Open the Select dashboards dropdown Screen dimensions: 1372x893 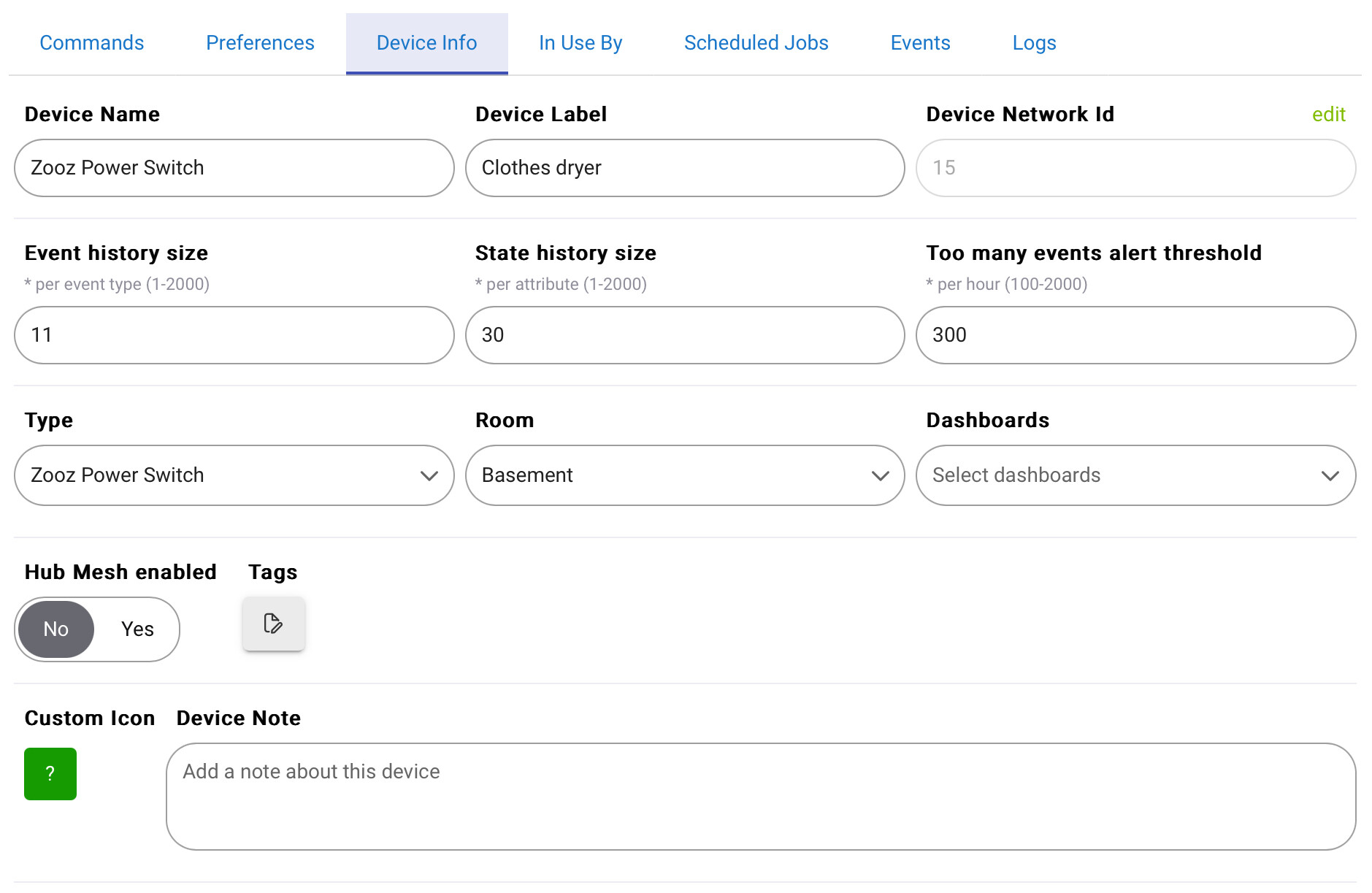tap(1136, 475)
